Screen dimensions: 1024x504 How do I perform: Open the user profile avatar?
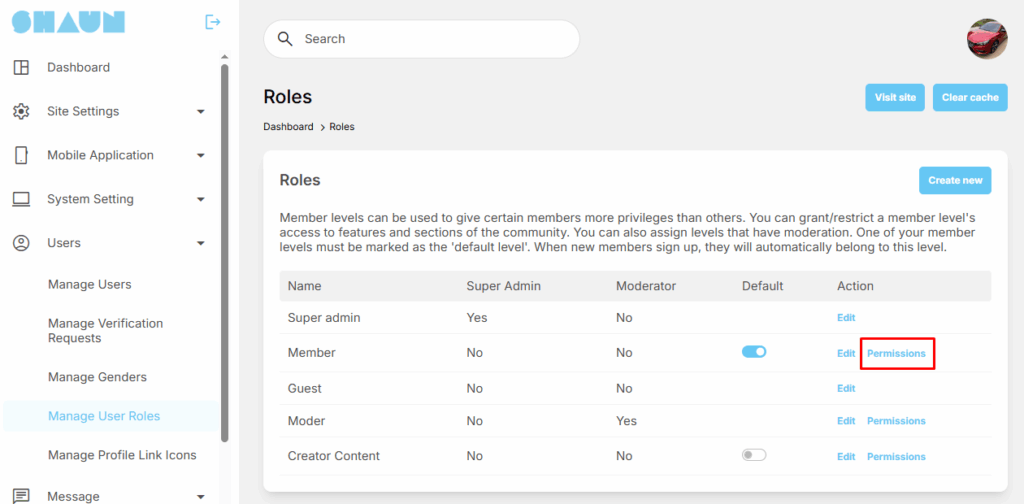(x=986, y=39)
